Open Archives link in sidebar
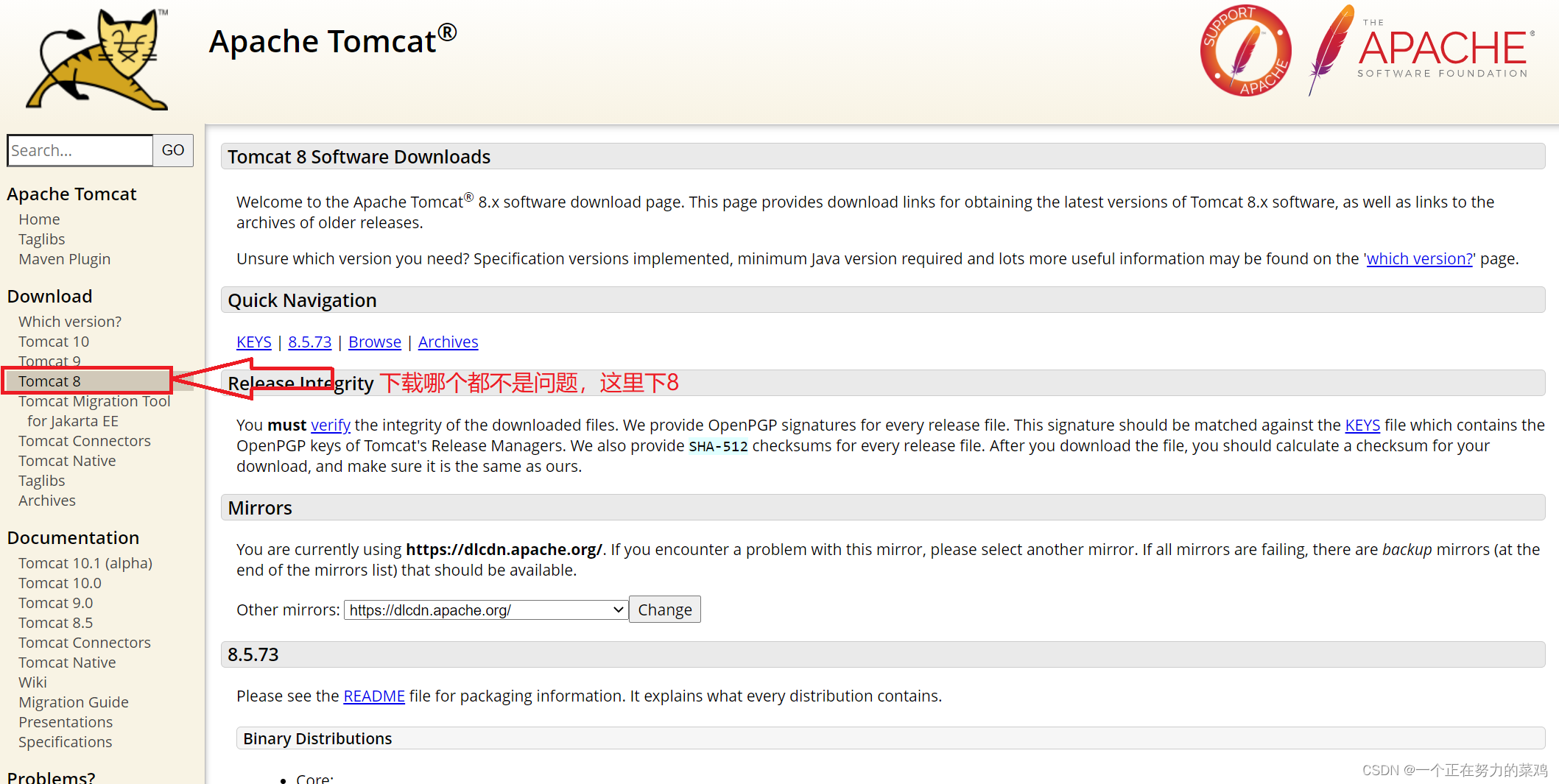Image resolution: width=1559 pixels, height=784 pixels. click(x=47, y=501)
